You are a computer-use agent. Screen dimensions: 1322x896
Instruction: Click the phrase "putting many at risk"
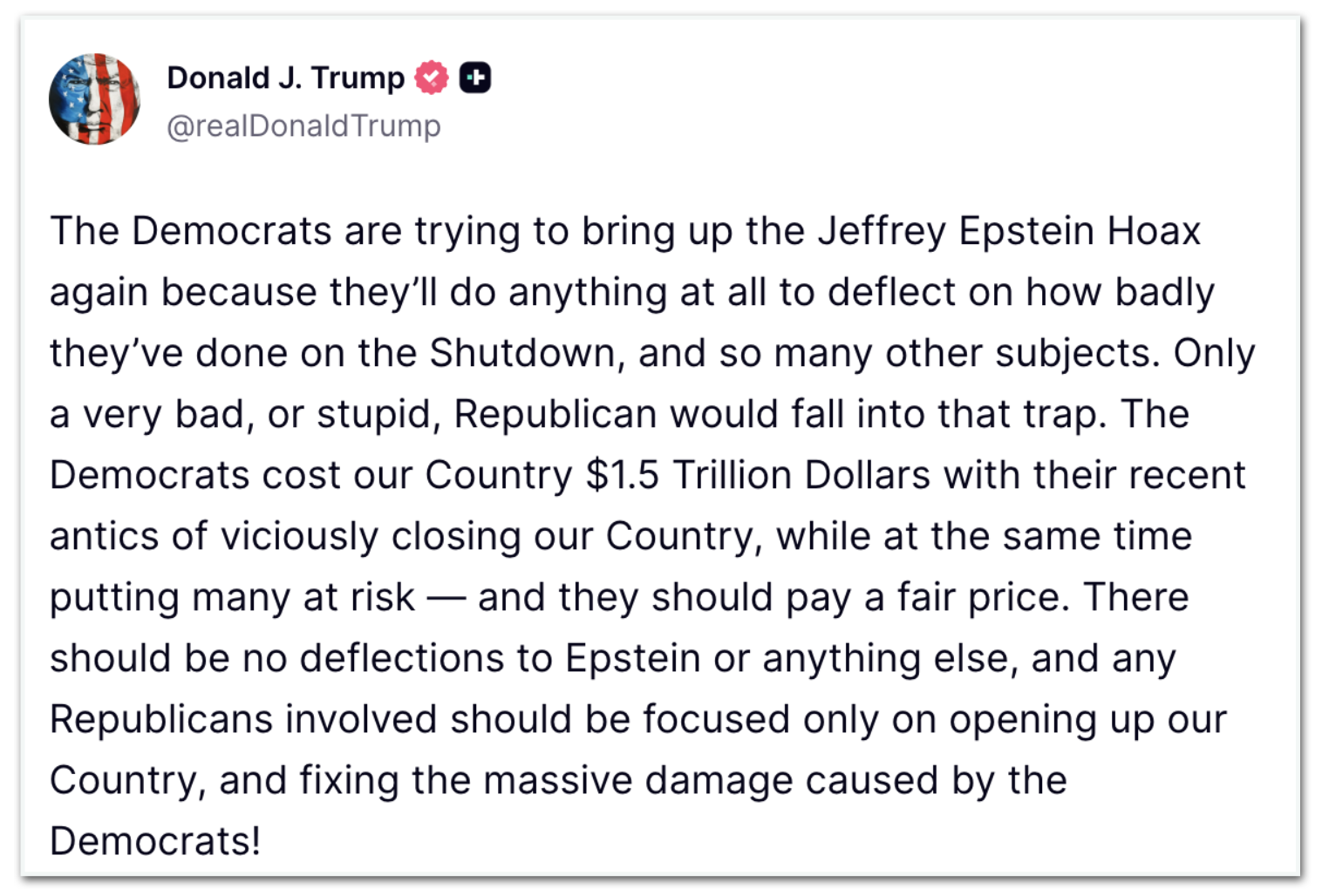(232, 598)
